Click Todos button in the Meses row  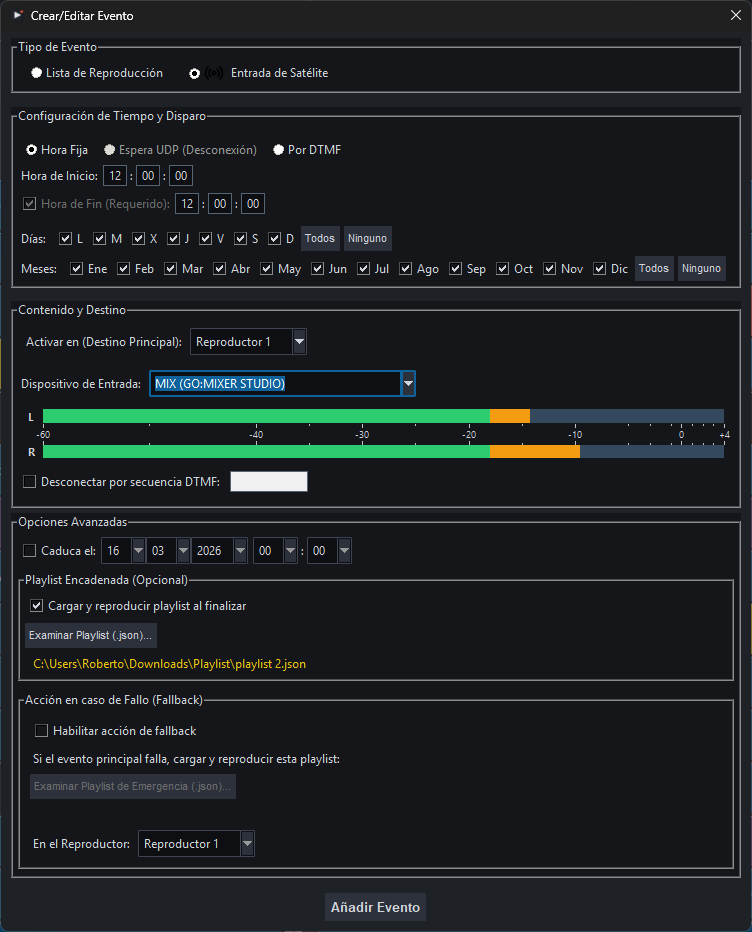(654, 269)
